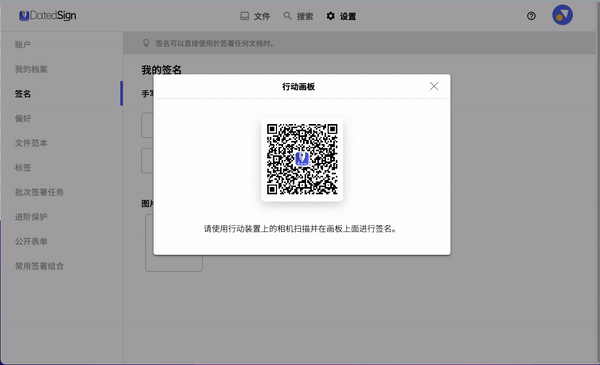
Task: Click the lightbulb tip icon
Action: pyautogui.click(x=146, y=43)
